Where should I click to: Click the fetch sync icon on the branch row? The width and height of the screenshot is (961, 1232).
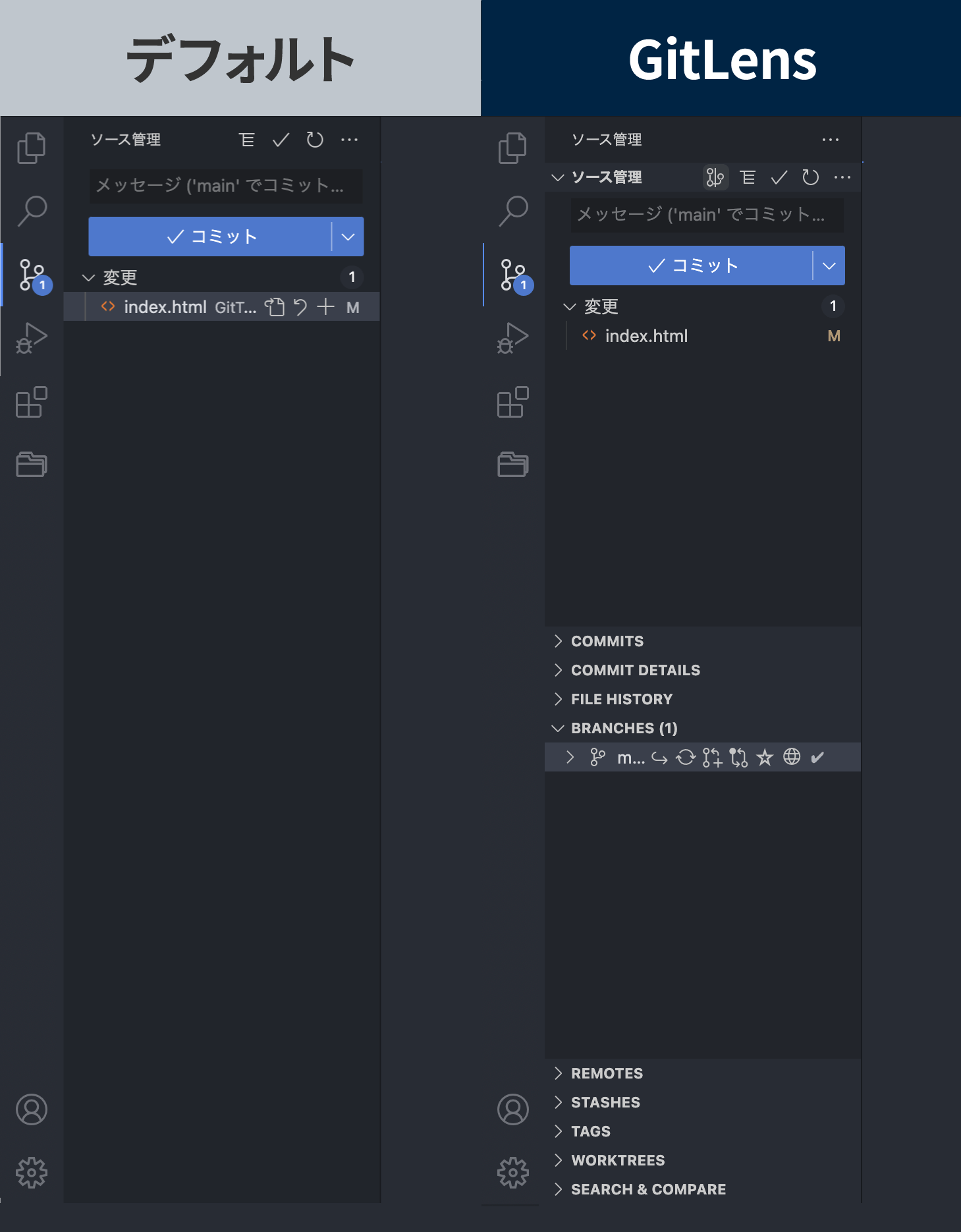click(686, 758)
